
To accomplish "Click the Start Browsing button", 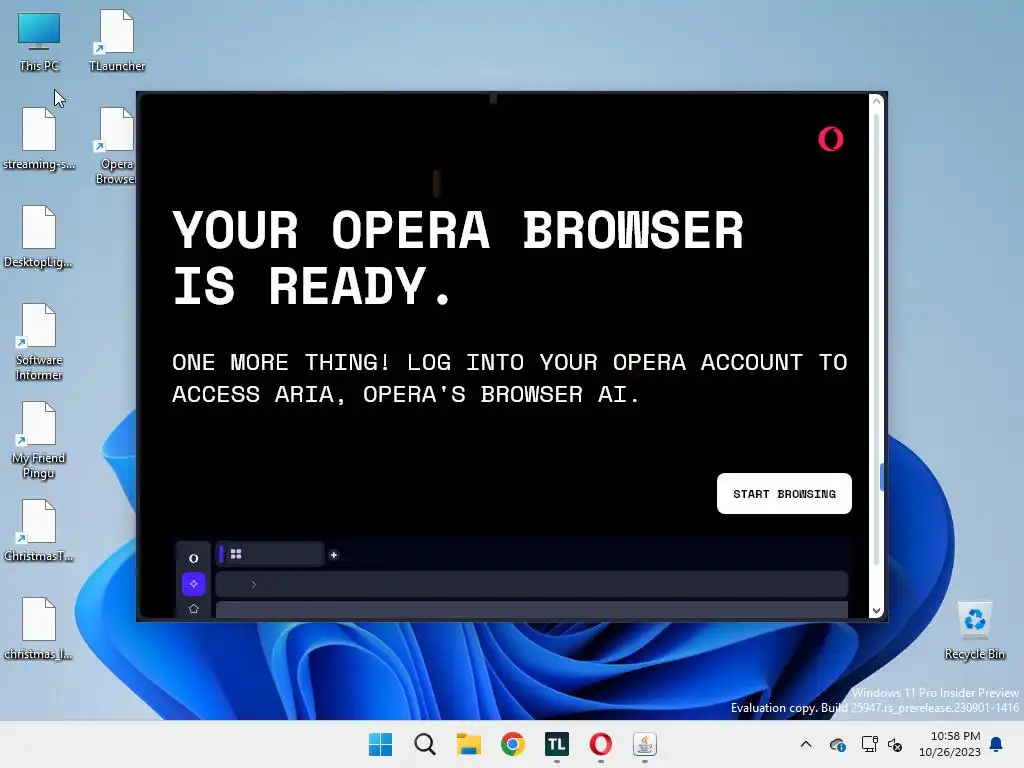I will pos(784,494).
